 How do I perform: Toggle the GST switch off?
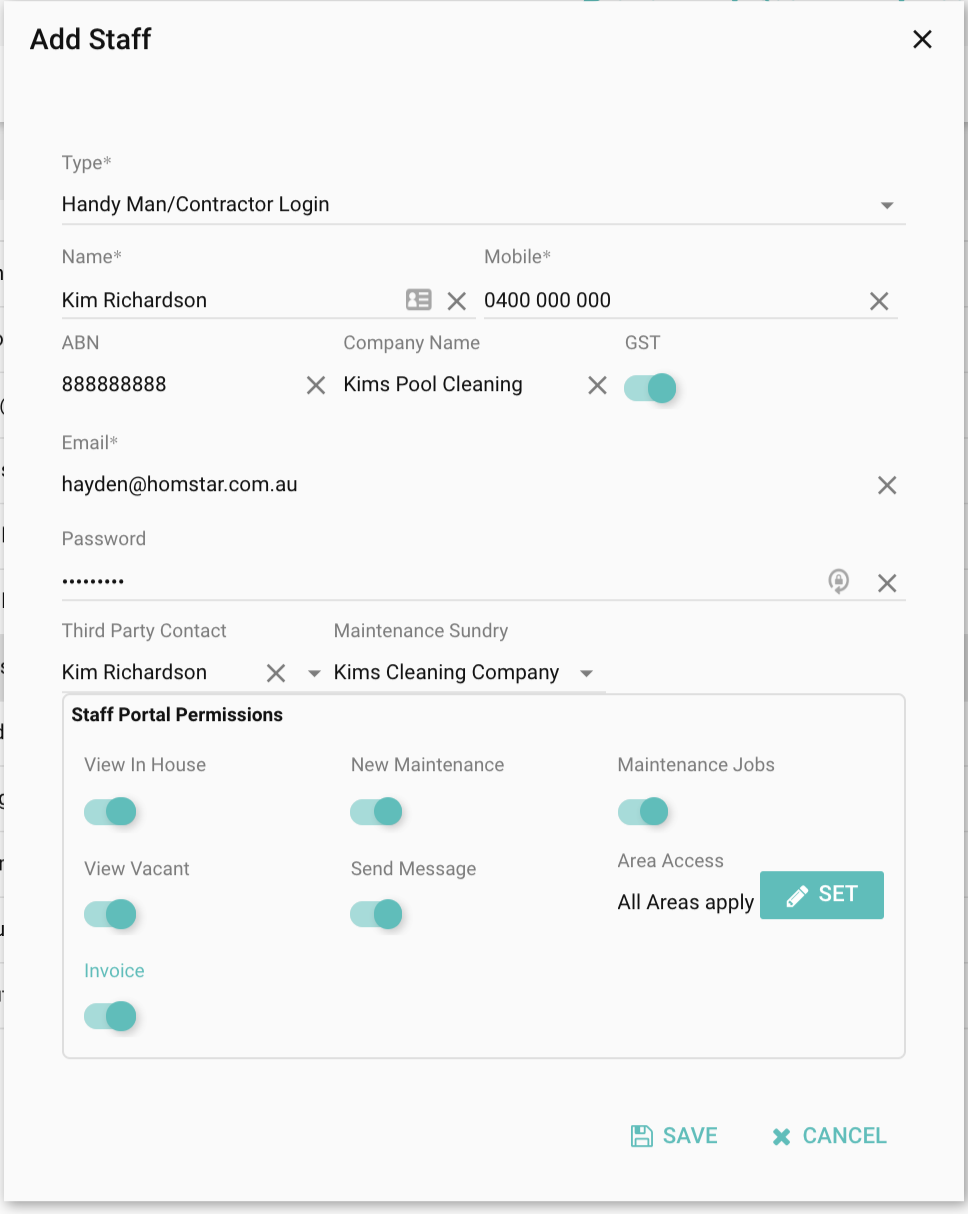pyautogui.click(x=651, y=387)
